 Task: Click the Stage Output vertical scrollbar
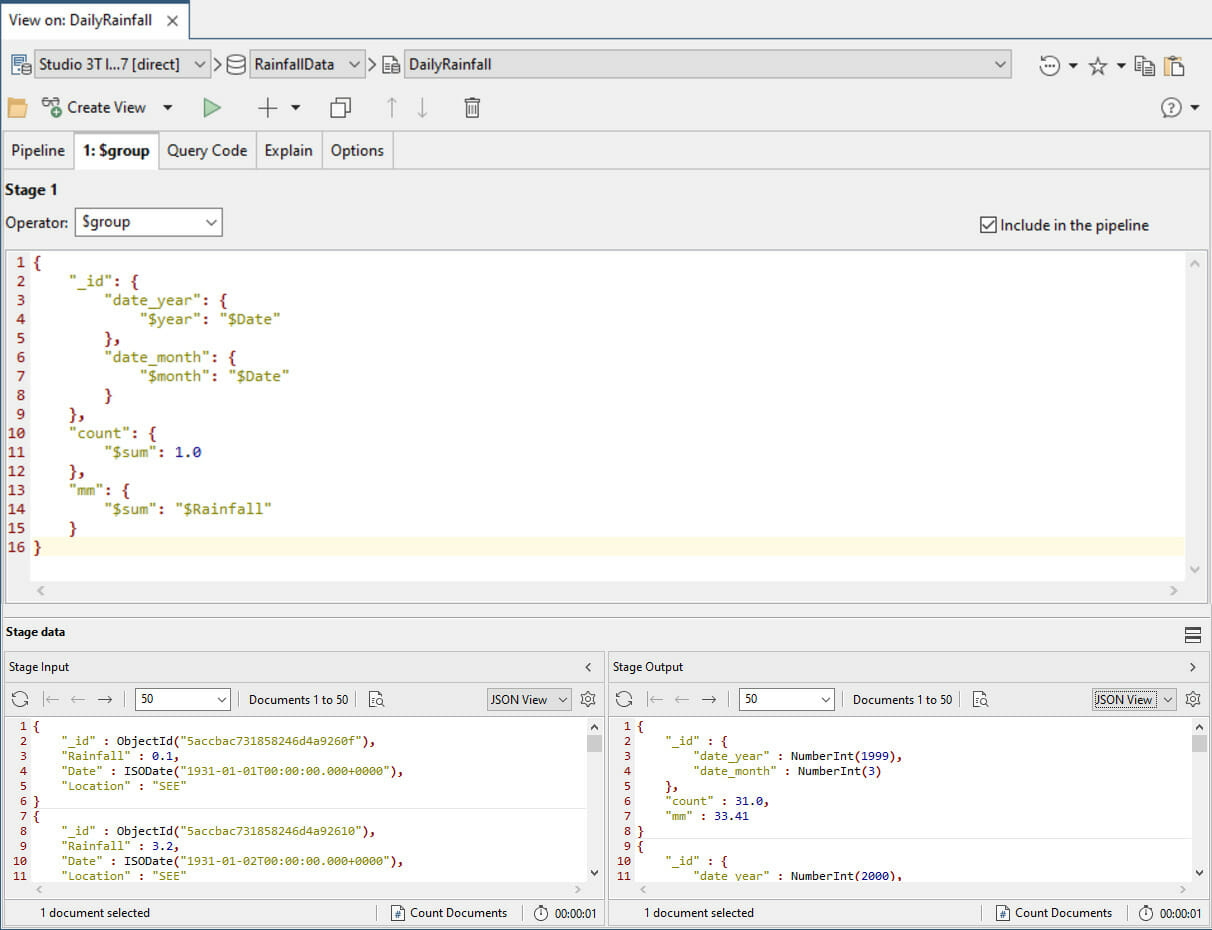[x=1198, y=800]
